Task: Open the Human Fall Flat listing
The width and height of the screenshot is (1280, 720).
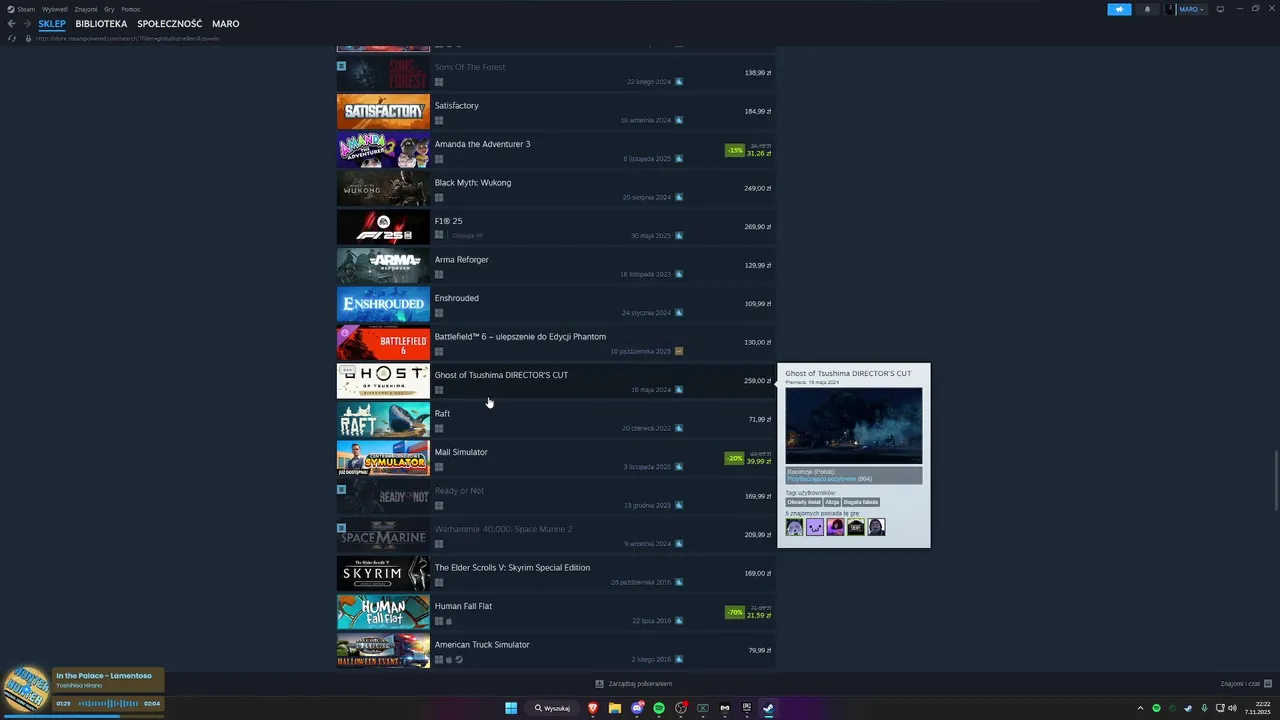Action: (x=556, y=612)
